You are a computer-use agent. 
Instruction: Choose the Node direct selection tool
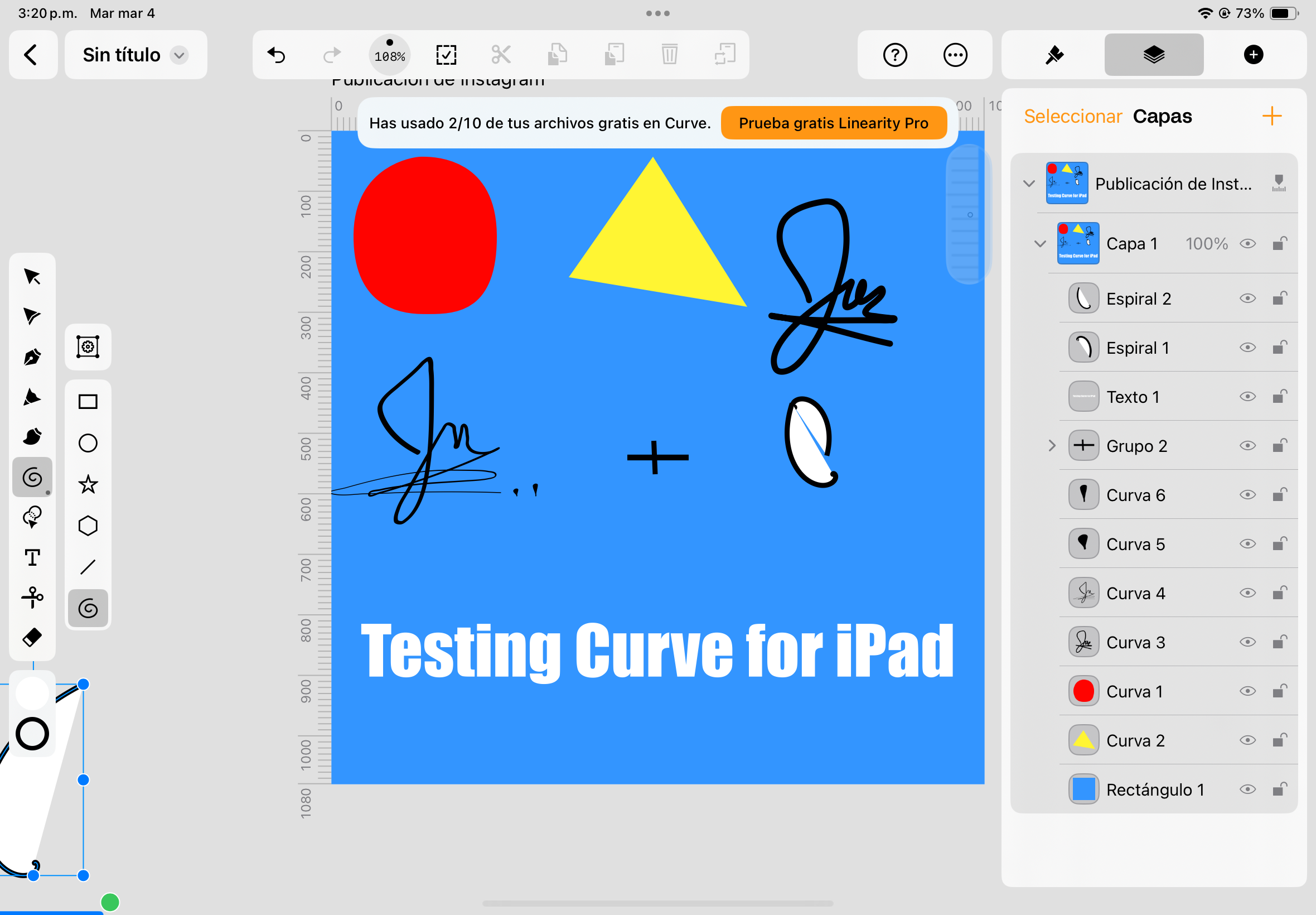pos(32,316)
